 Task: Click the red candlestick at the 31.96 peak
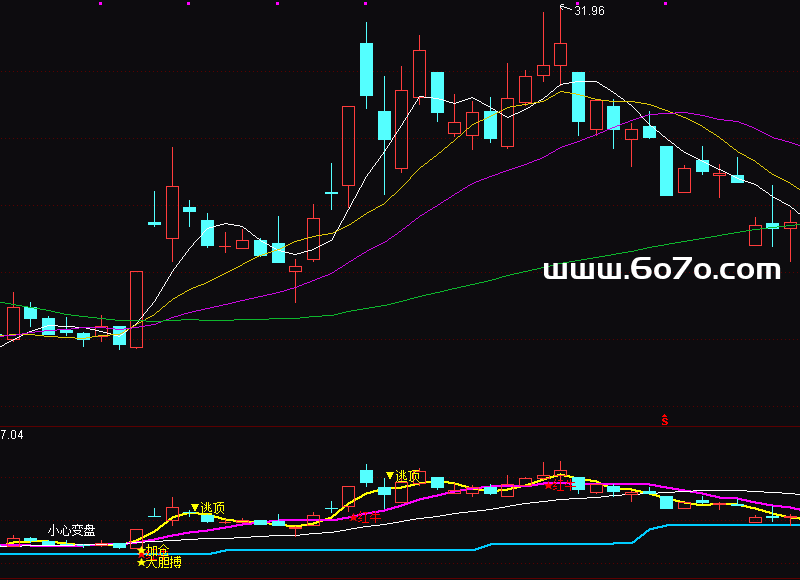560,54
